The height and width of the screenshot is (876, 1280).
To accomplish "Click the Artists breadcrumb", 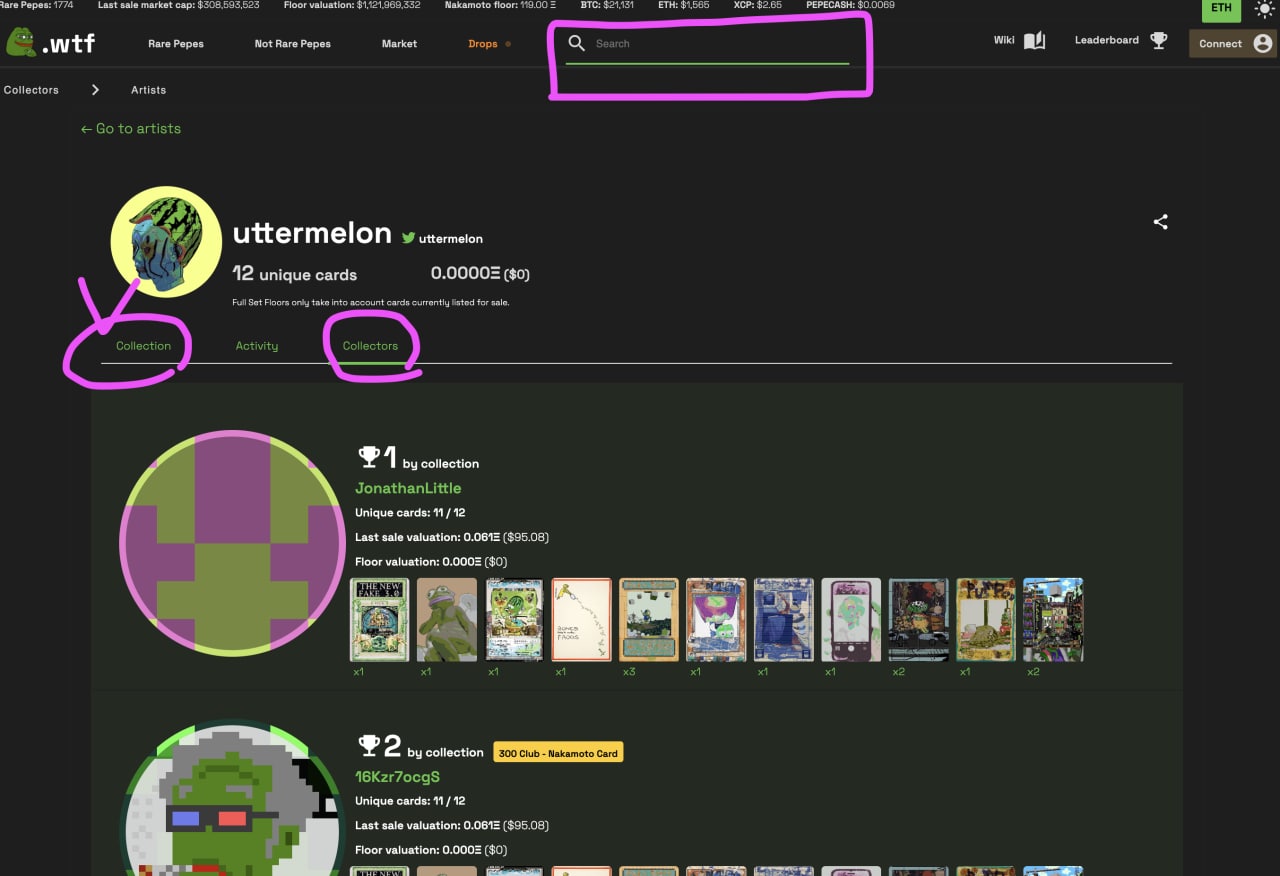I will (x=148, y=90).
